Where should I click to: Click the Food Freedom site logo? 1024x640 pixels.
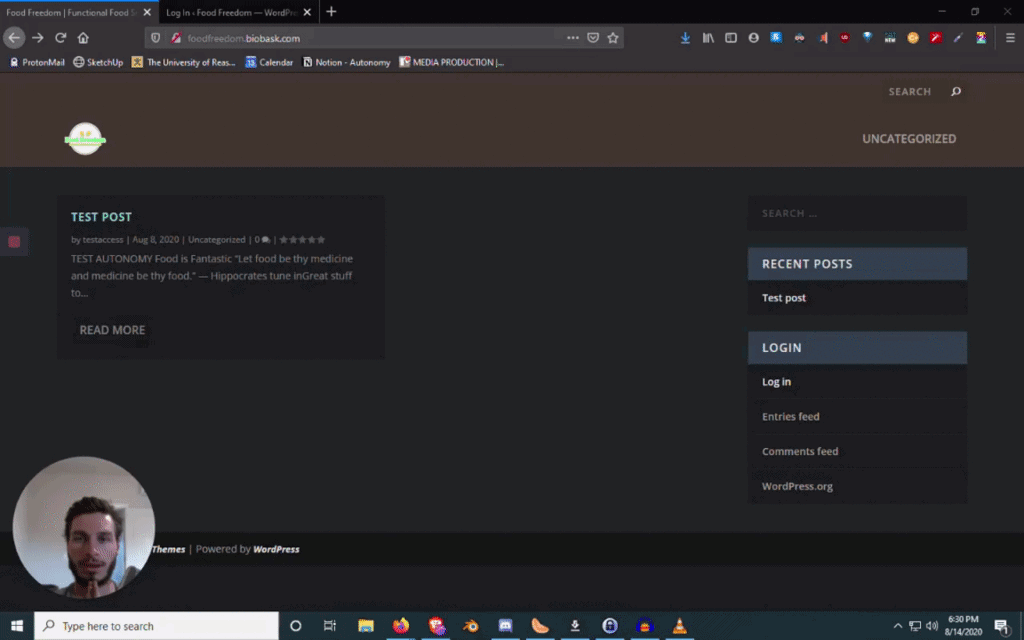click(86, 138)
